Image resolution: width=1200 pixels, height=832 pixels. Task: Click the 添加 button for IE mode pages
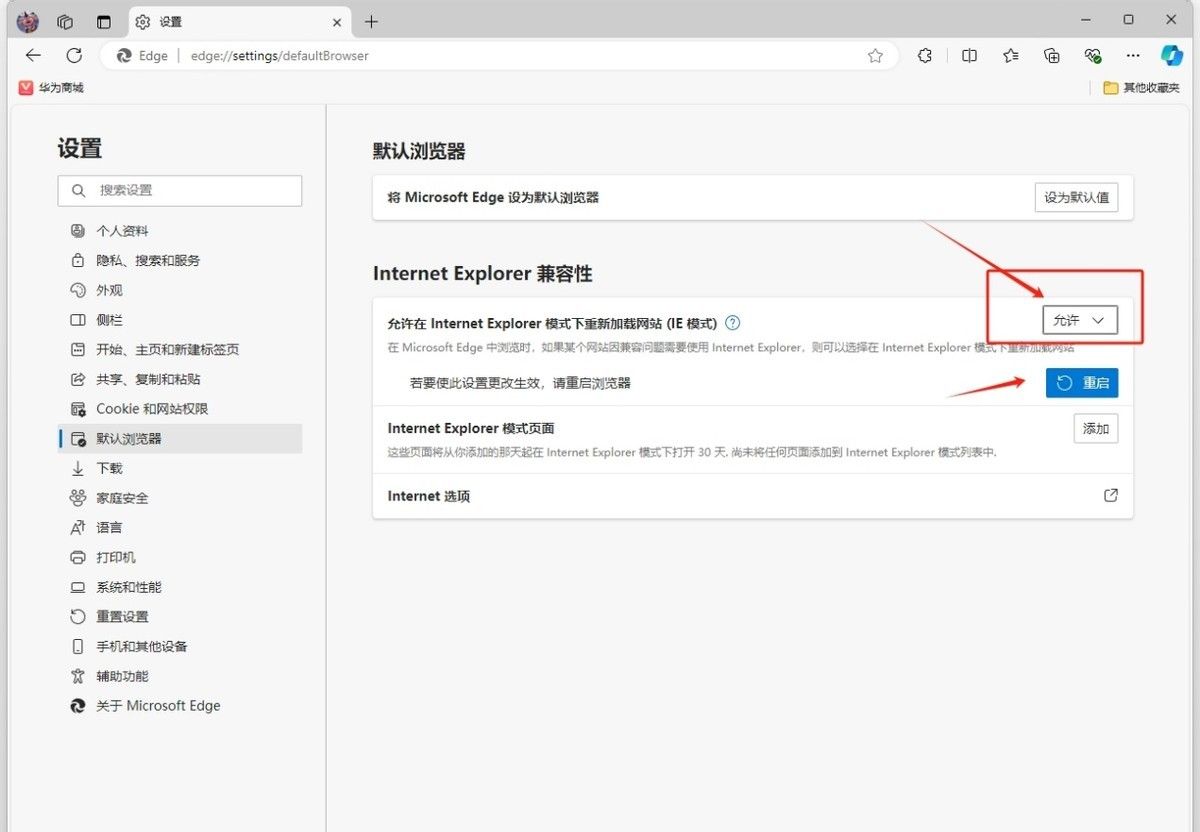click(1095, 428)
